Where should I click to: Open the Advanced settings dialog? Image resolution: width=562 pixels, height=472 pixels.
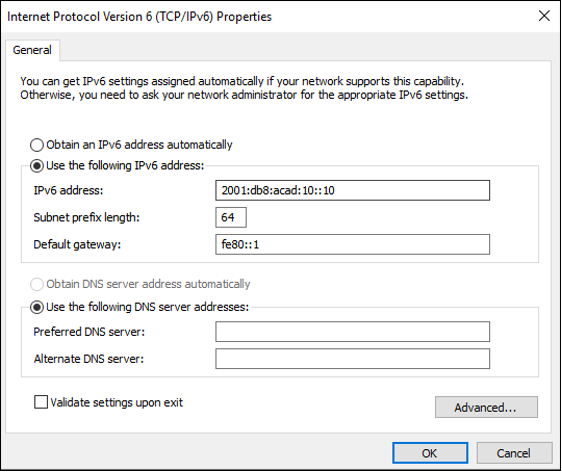point(486,407)
